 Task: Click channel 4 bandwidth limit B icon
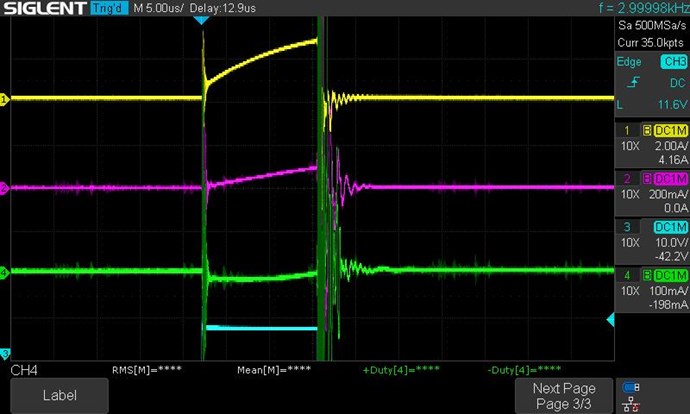tap(647, 275)
